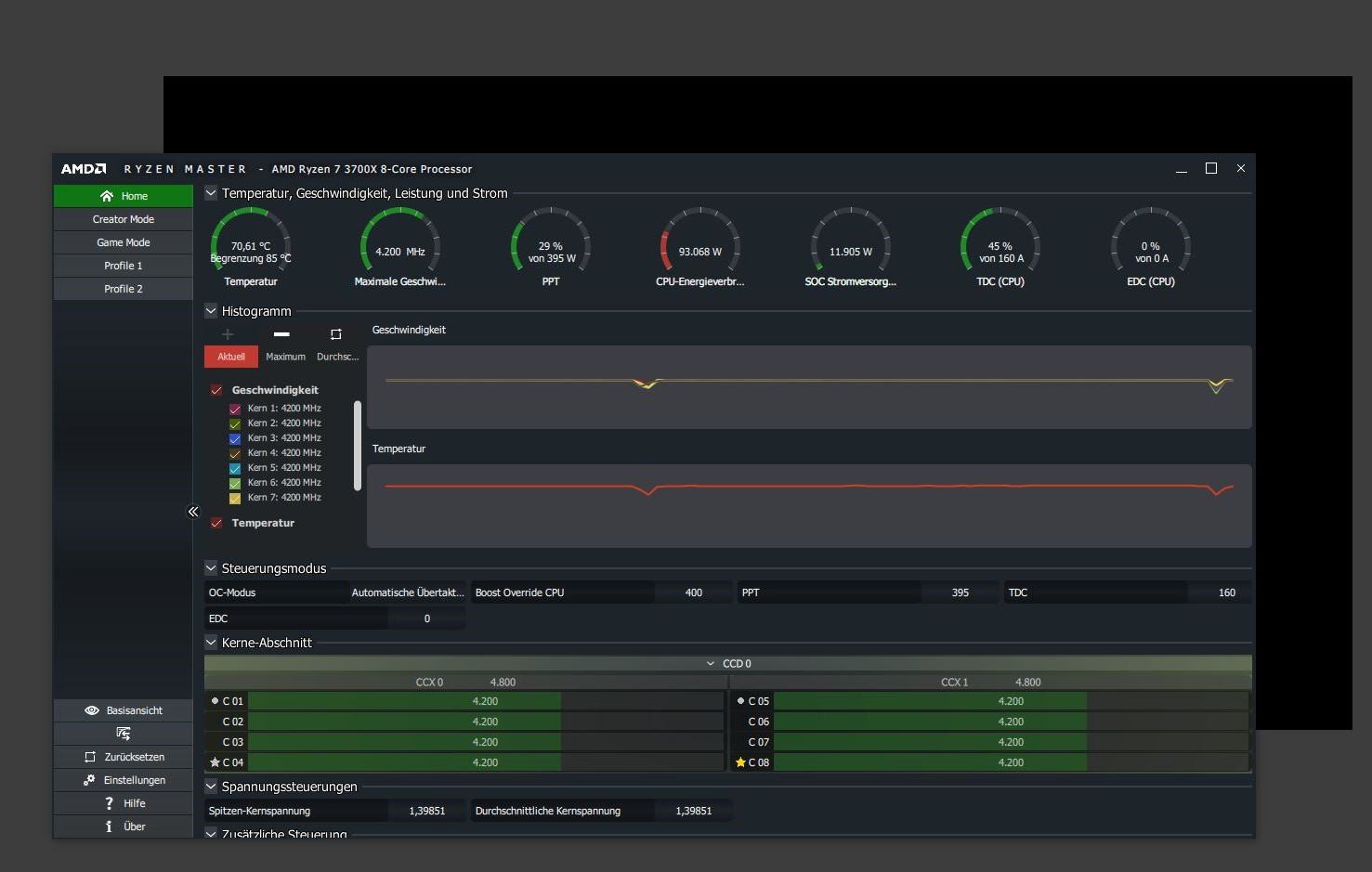Click Zurücksetzen to reset settings

point(124,757)
